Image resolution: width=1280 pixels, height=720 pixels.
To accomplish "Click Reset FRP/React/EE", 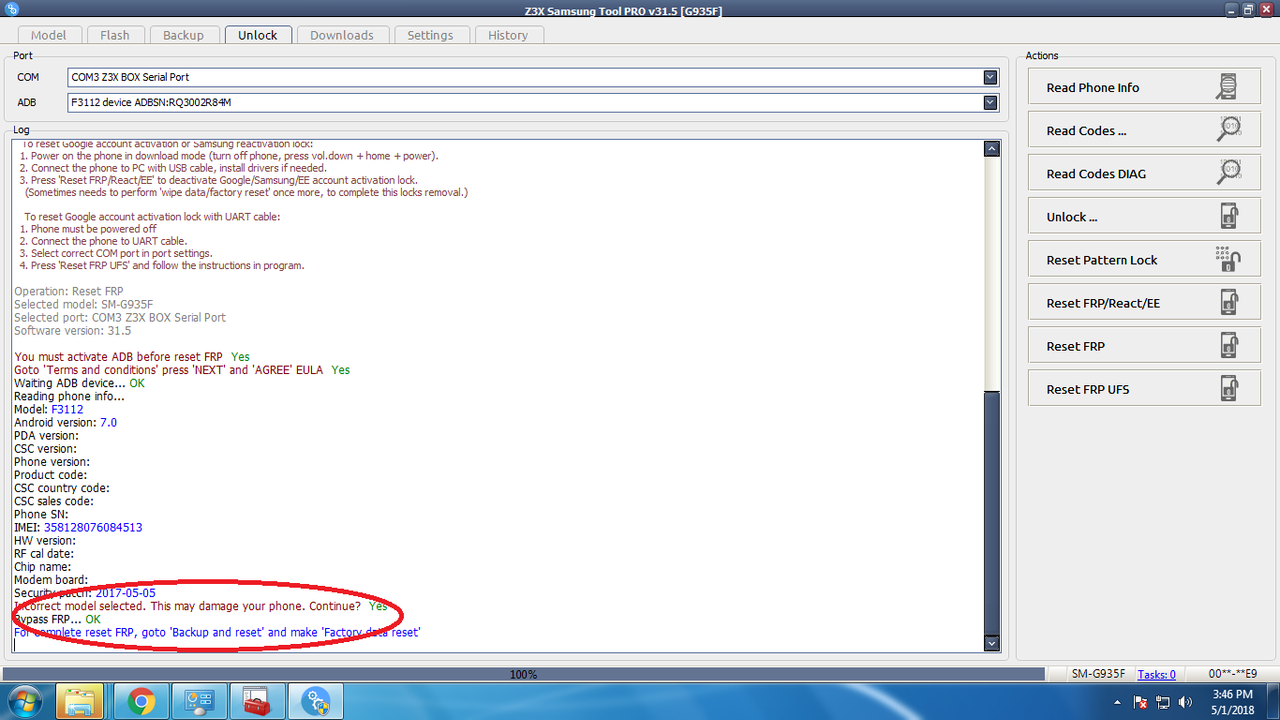I will pyautogui.click(x=1144, y=302).
